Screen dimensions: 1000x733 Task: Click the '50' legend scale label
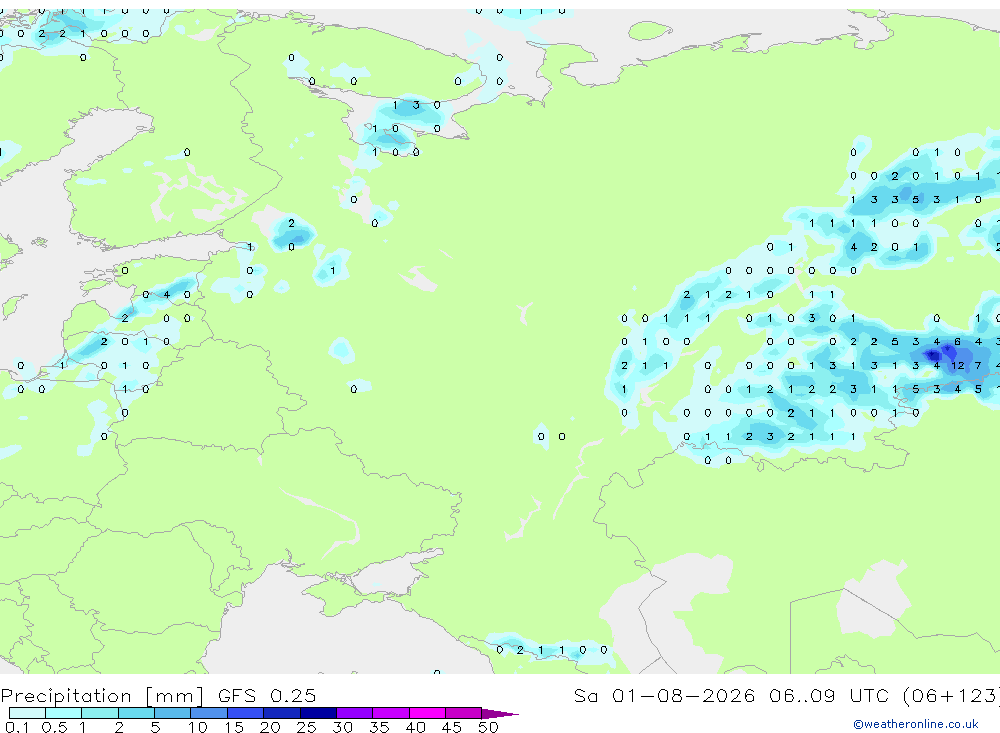pos(488,727)
